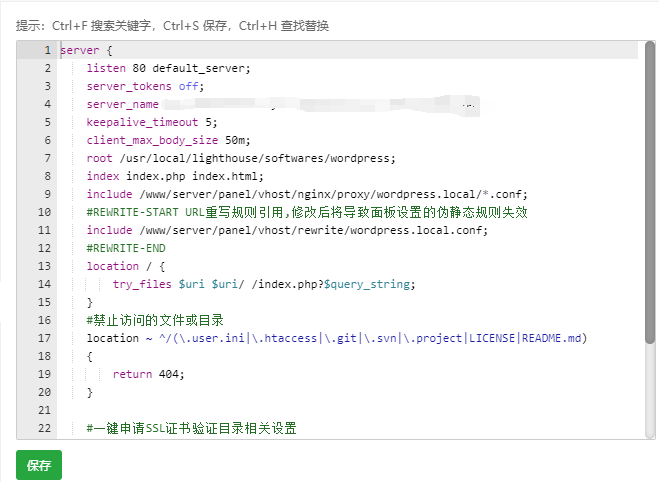Click line number 1 in the gutter
The image size is (659, 482).
coord(47,50)
